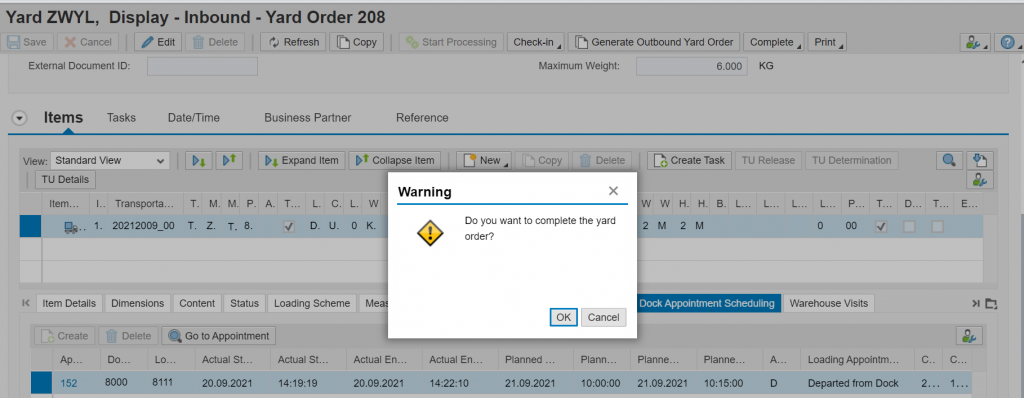Image resolution: width=1024 pixels, height=398 pixels.
Task: Open the Date/Time tab
Action: pos(194,118)
